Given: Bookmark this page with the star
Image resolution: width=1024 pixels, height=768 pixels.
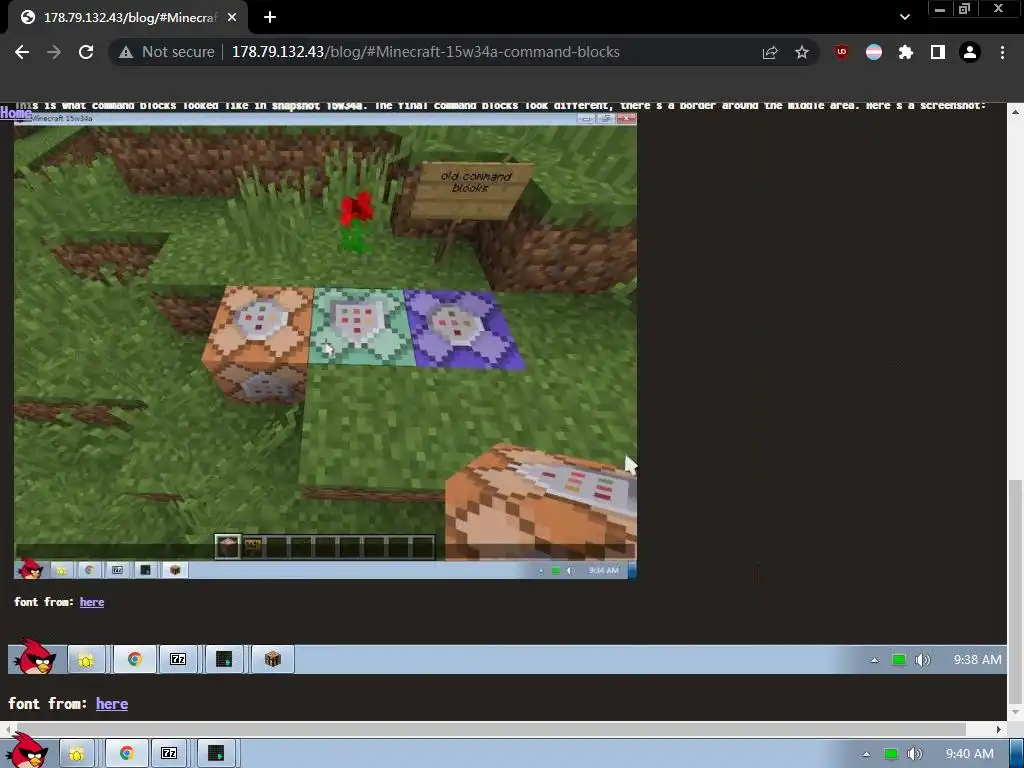Looking at the screenshot, I should tap(801, 52).
